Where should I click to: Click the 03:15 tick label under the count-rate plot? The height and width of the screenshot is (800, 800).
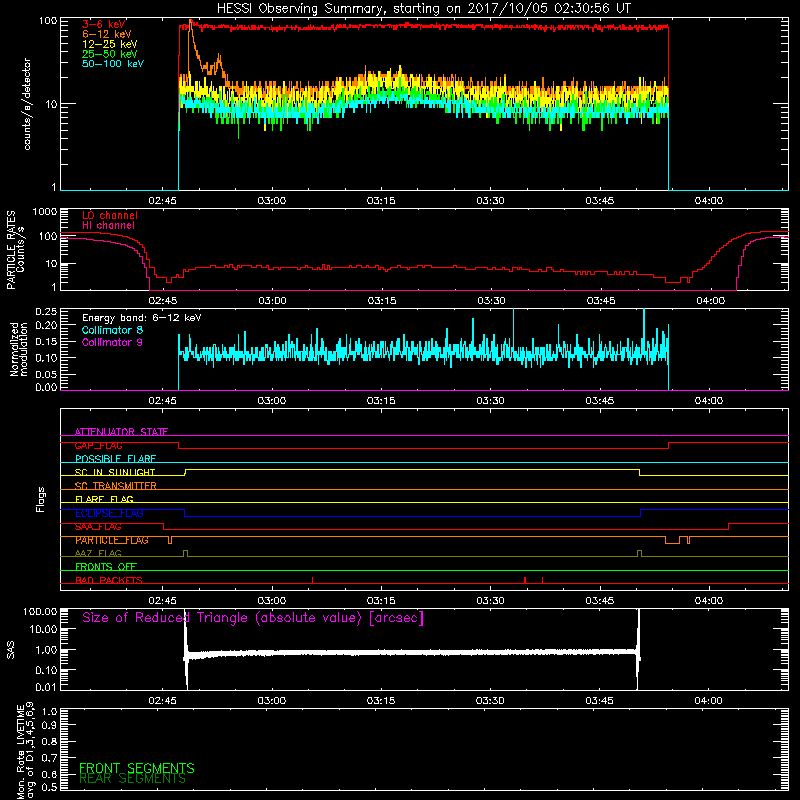point(381,201)
